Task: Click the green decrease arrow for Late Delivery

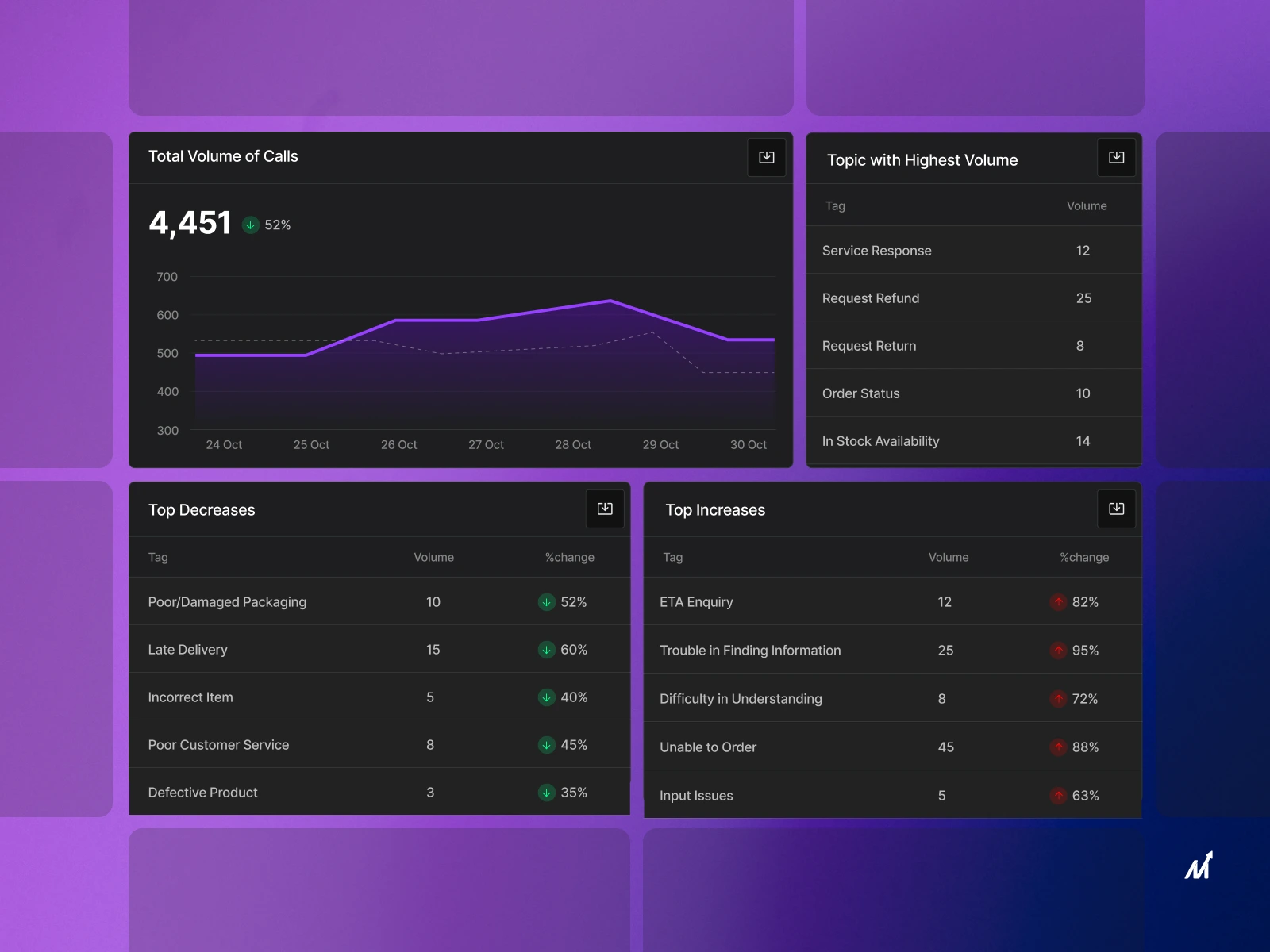Action: (547, 650)
